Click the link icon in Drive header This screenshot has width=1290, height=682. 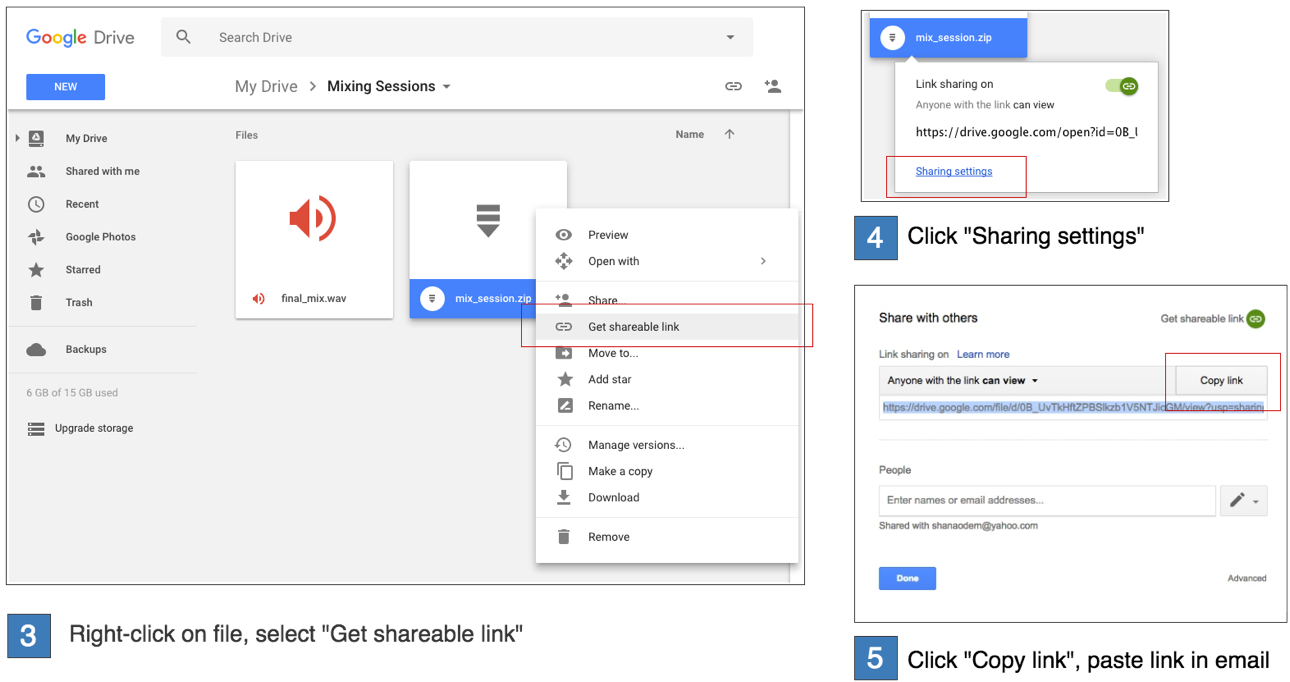tap(733, 87)
